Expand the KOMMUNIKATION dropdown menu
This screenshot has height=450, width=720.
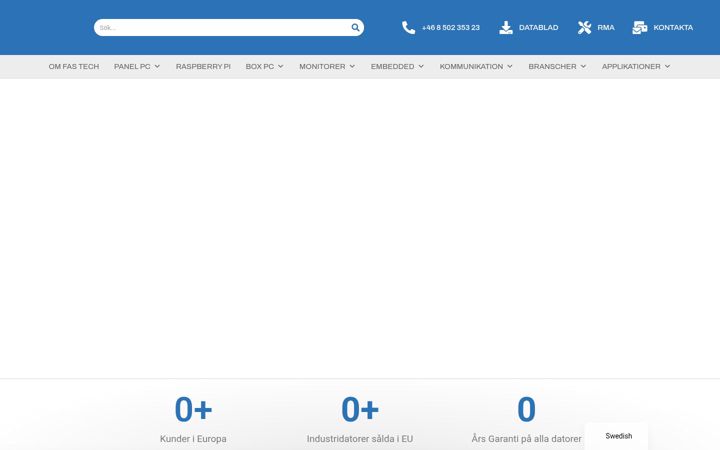point(476,67)
